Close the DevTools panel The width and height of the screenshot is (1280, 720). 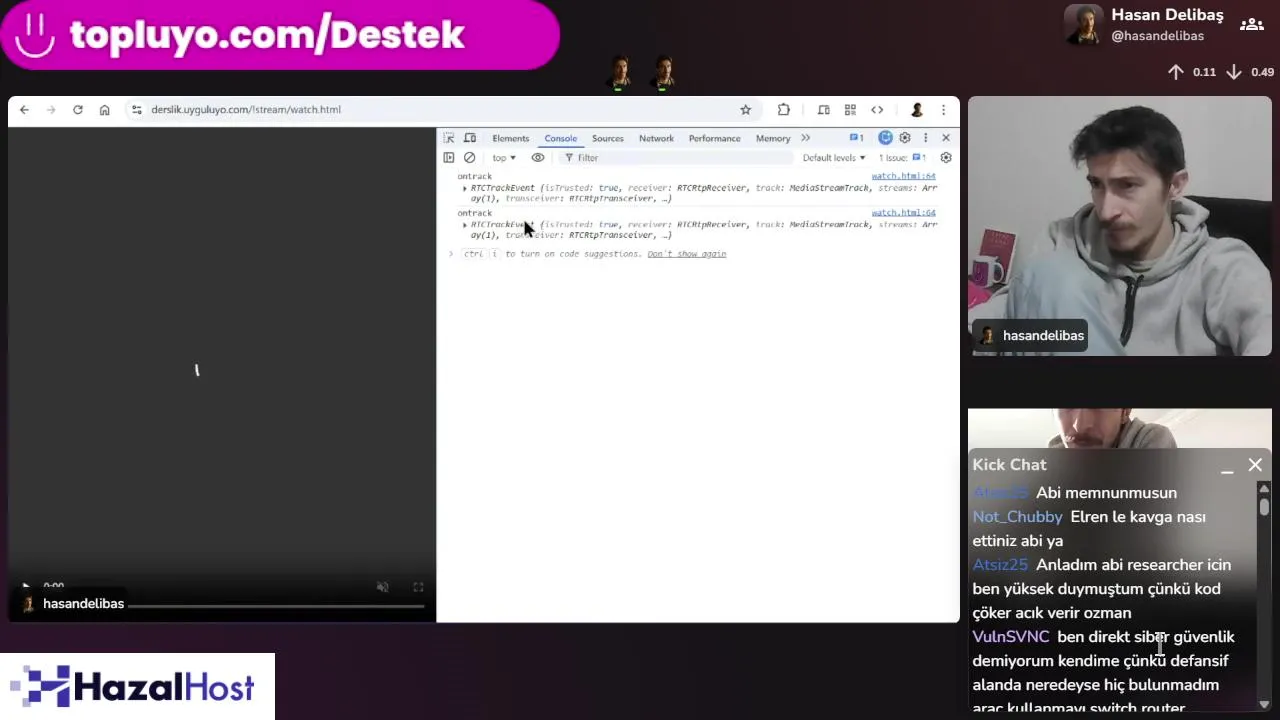pos(945,138)
